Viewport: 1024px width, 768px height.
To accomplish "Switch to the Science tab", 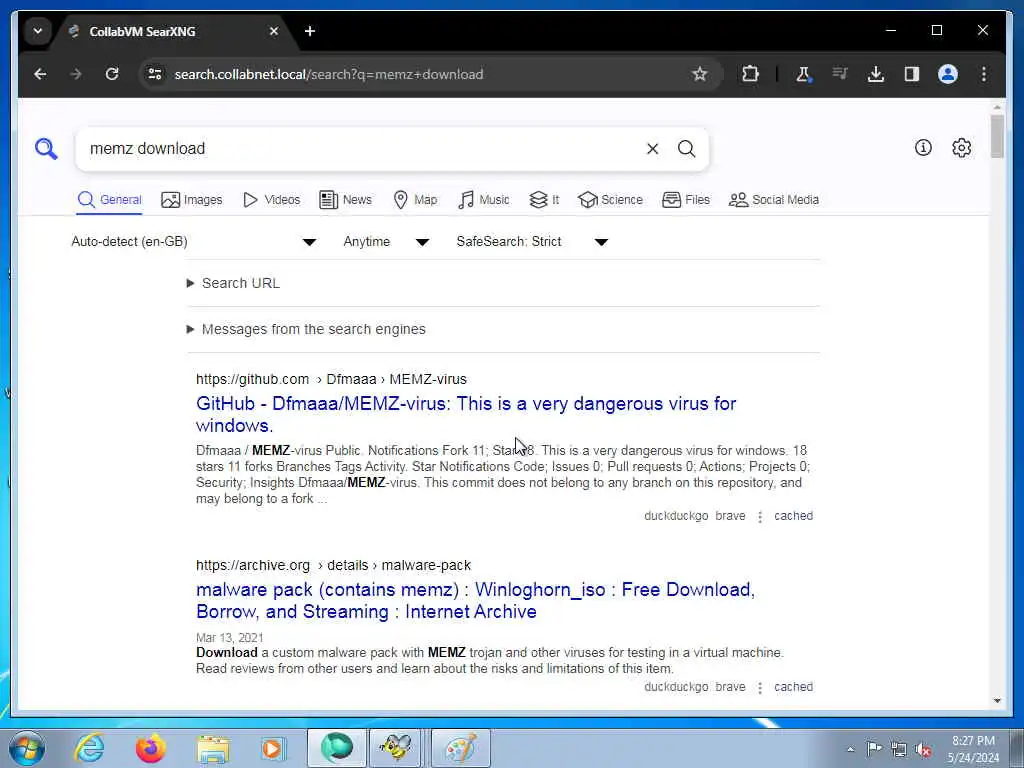I will [610, 200].
